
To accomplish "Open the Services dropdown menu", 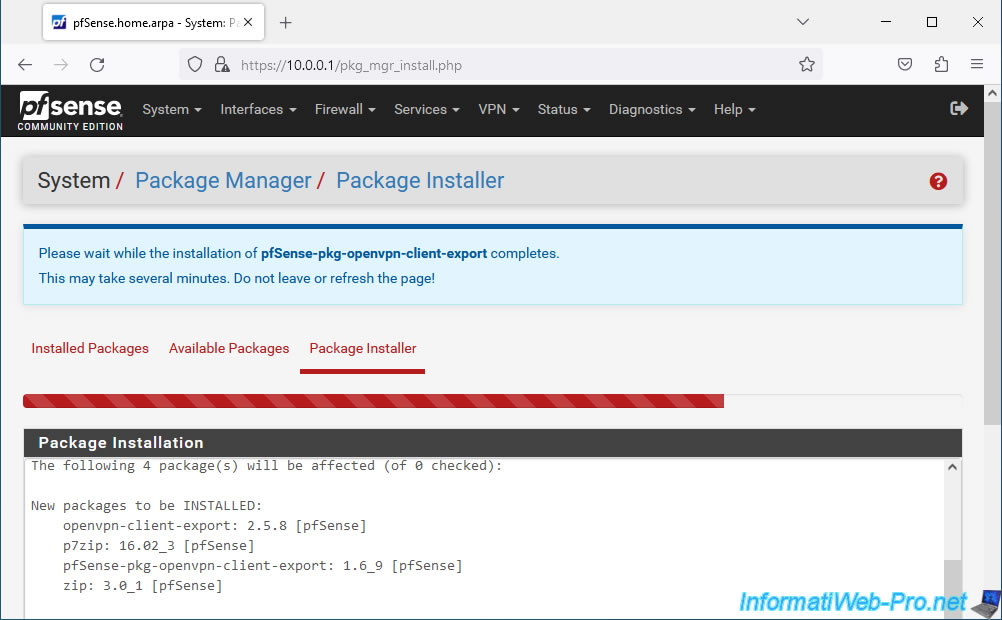I will [427, 109].
